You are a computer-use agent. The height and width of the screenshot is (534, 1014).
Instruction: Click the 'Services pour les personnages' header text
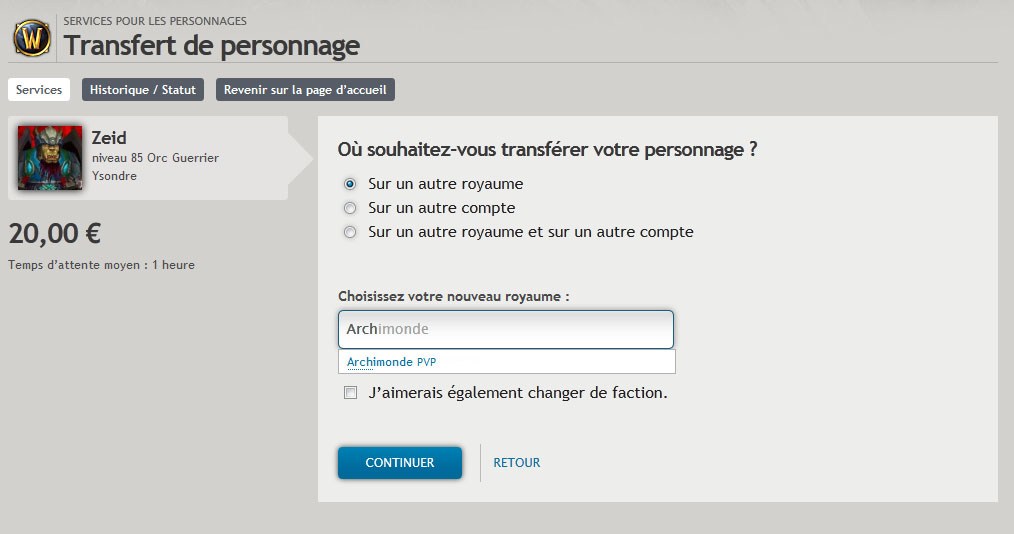point(155,20)
